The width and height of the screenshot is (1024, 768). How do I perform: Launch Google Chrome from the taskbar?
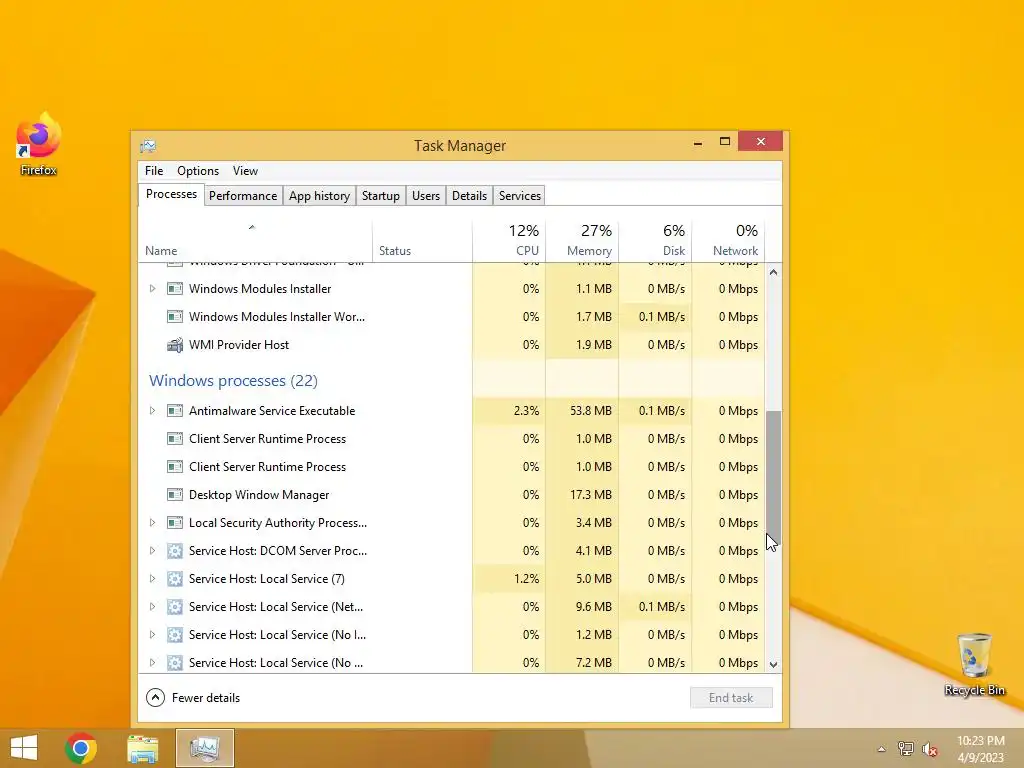(81, 748)
